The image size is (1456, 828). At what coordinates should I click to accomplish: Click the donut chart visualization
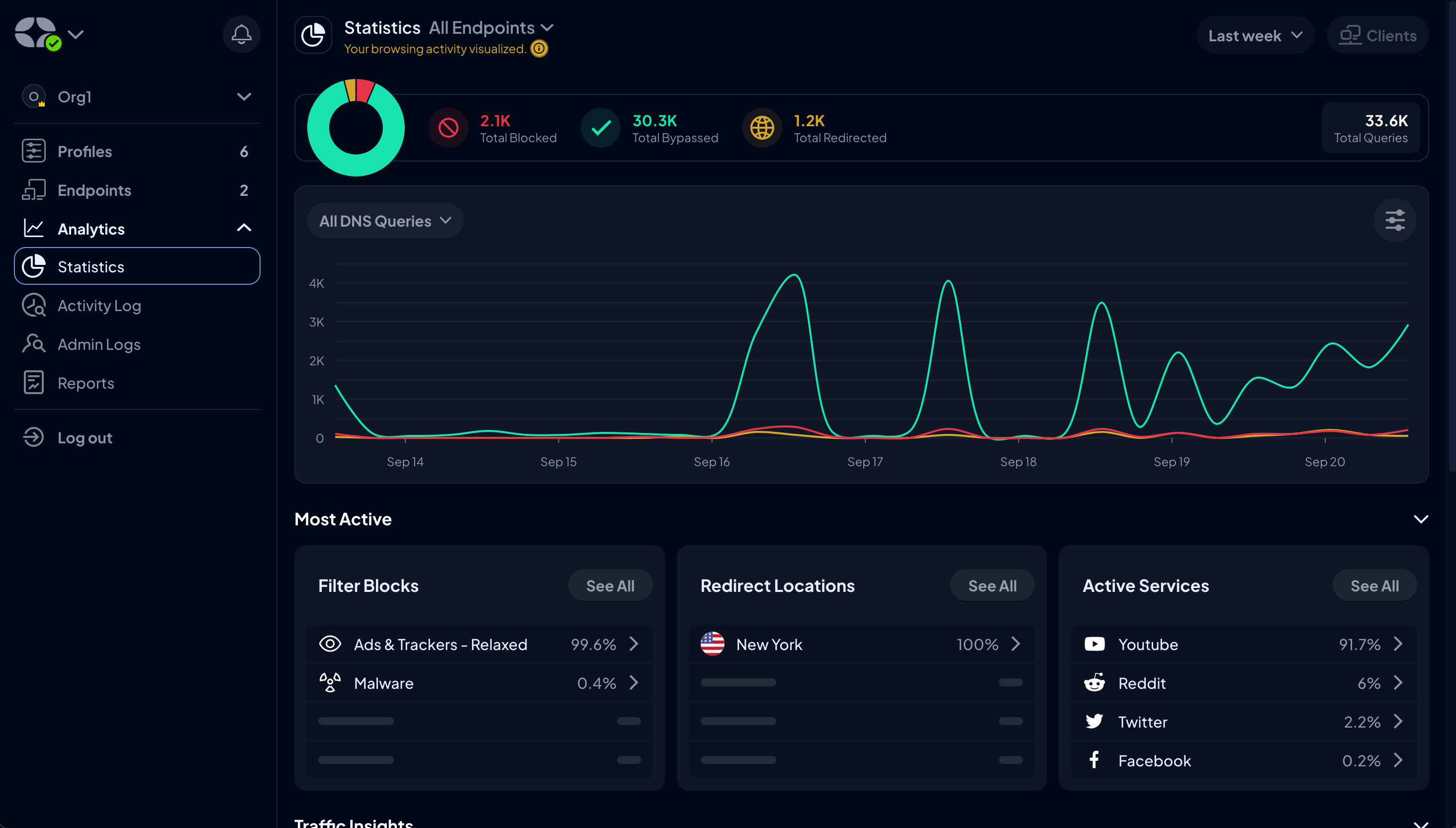pos(357,127)
